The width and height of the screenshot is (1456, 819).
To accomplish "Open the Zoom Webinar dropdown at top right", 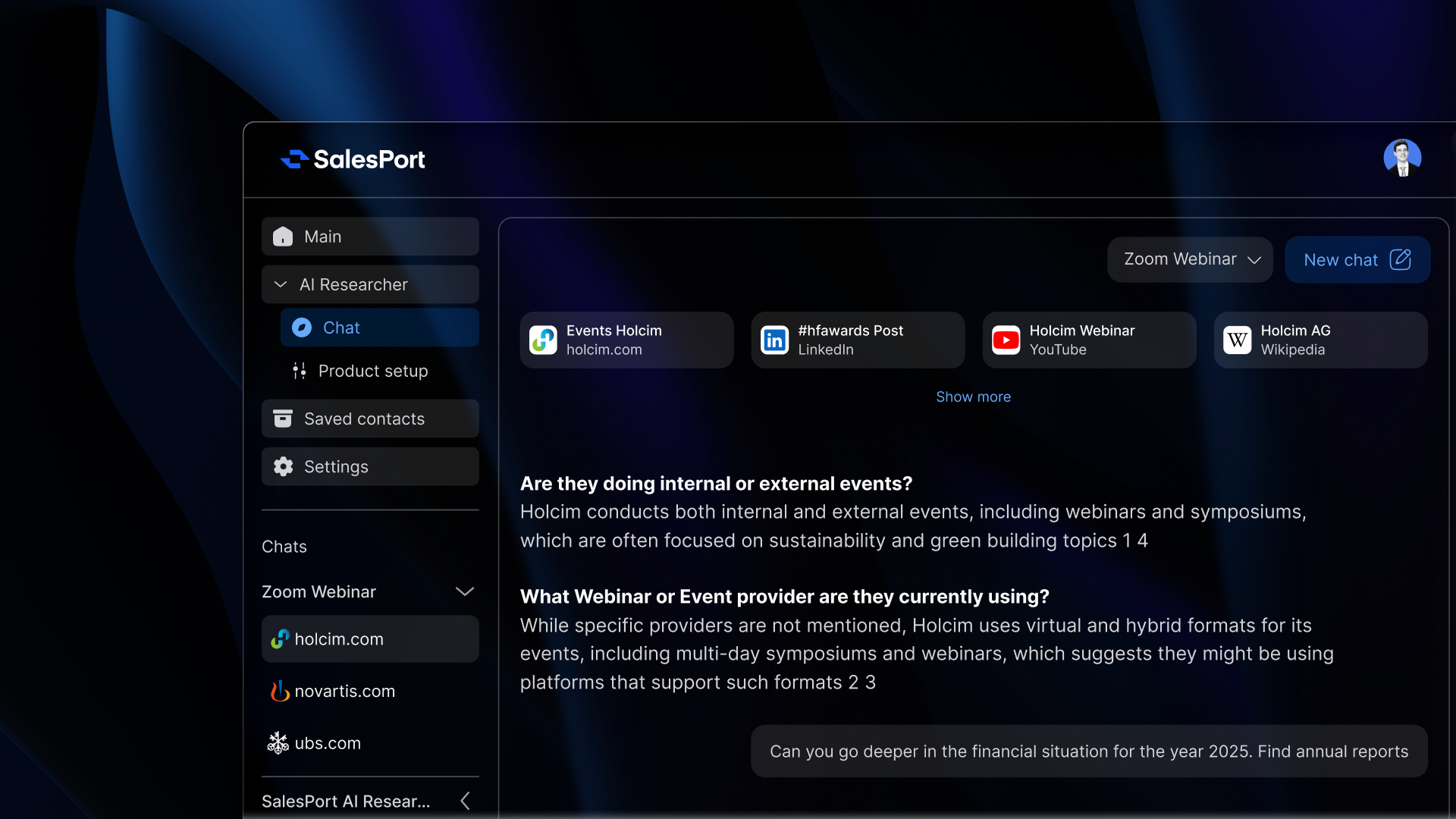I will [1189, 259].
